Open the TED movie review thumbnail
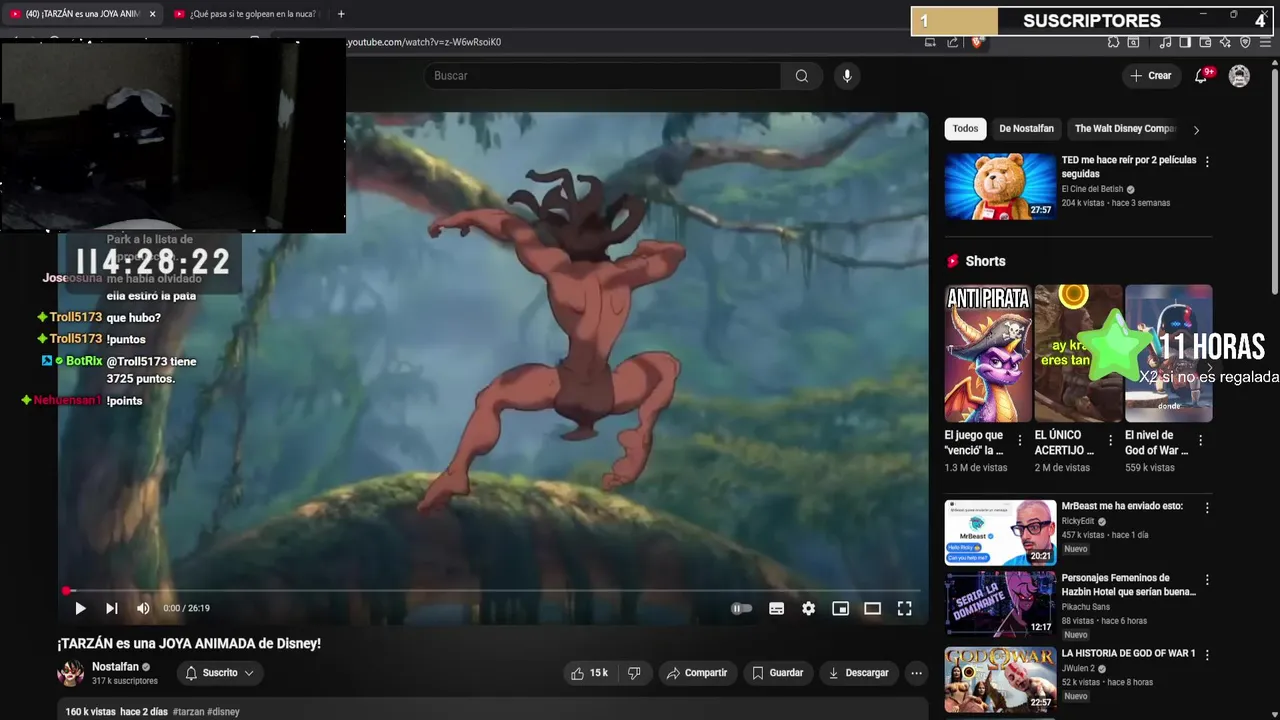This screenshot has height=720, width=1280. [x=1000, y=186]
